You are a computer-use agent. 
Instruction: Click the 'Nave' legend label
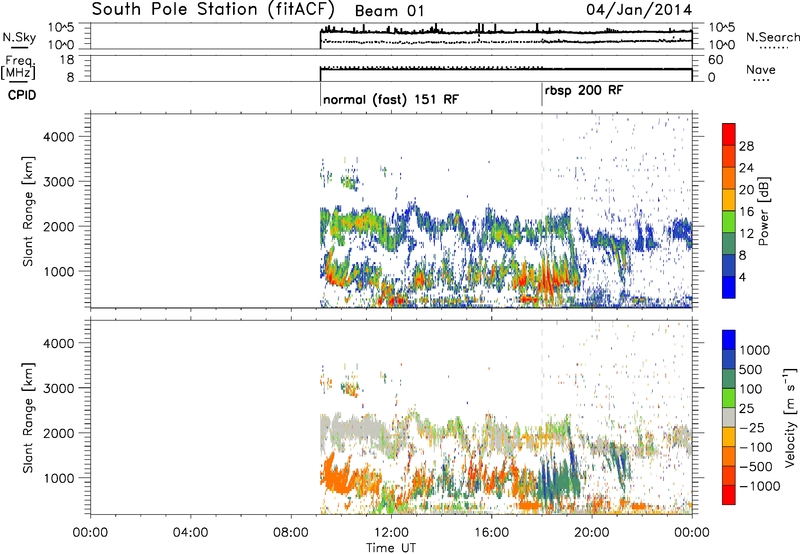point(761,69)
